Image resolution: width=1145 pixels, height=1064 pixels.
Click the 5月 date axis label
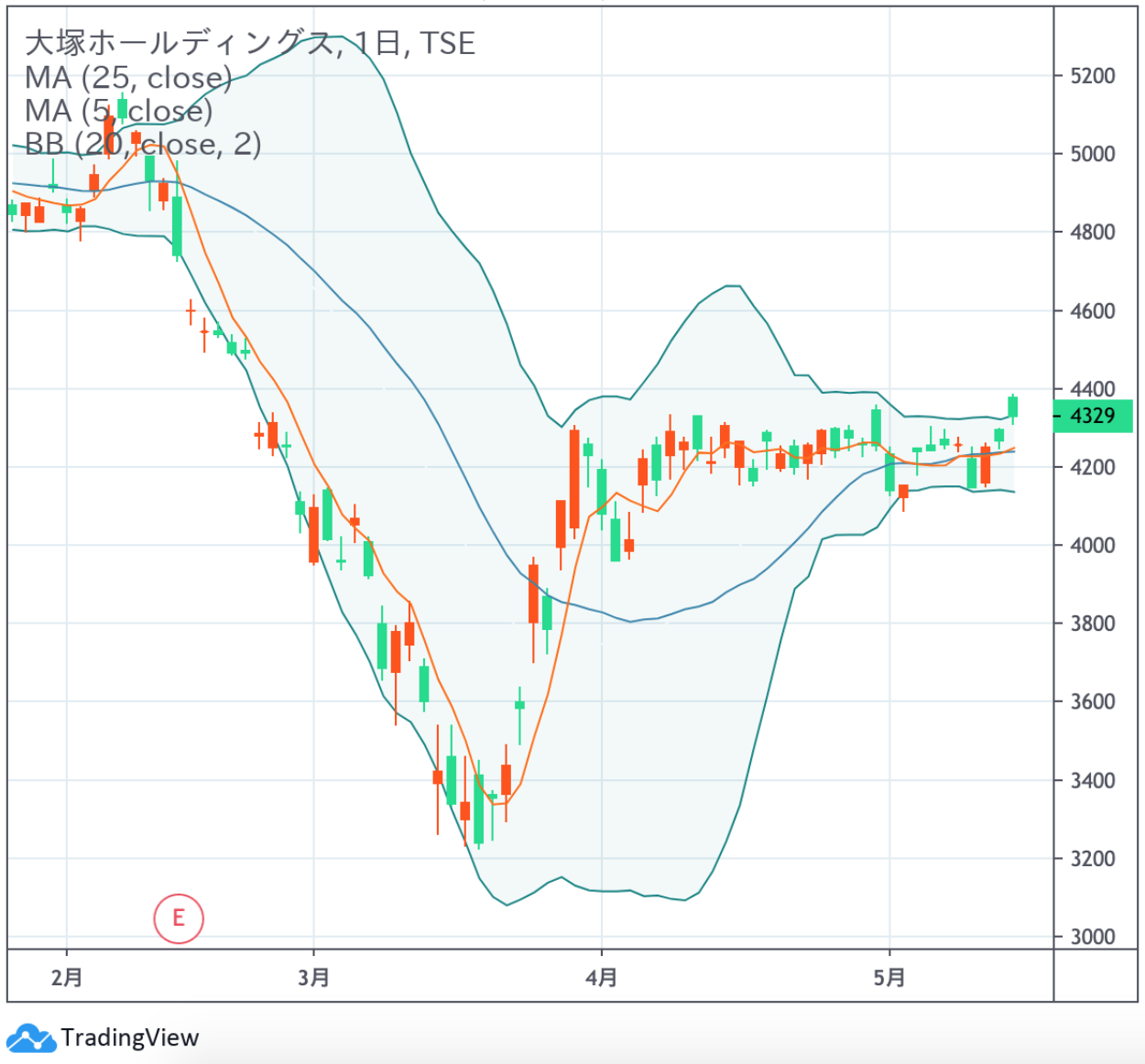[x=889, y=977]
